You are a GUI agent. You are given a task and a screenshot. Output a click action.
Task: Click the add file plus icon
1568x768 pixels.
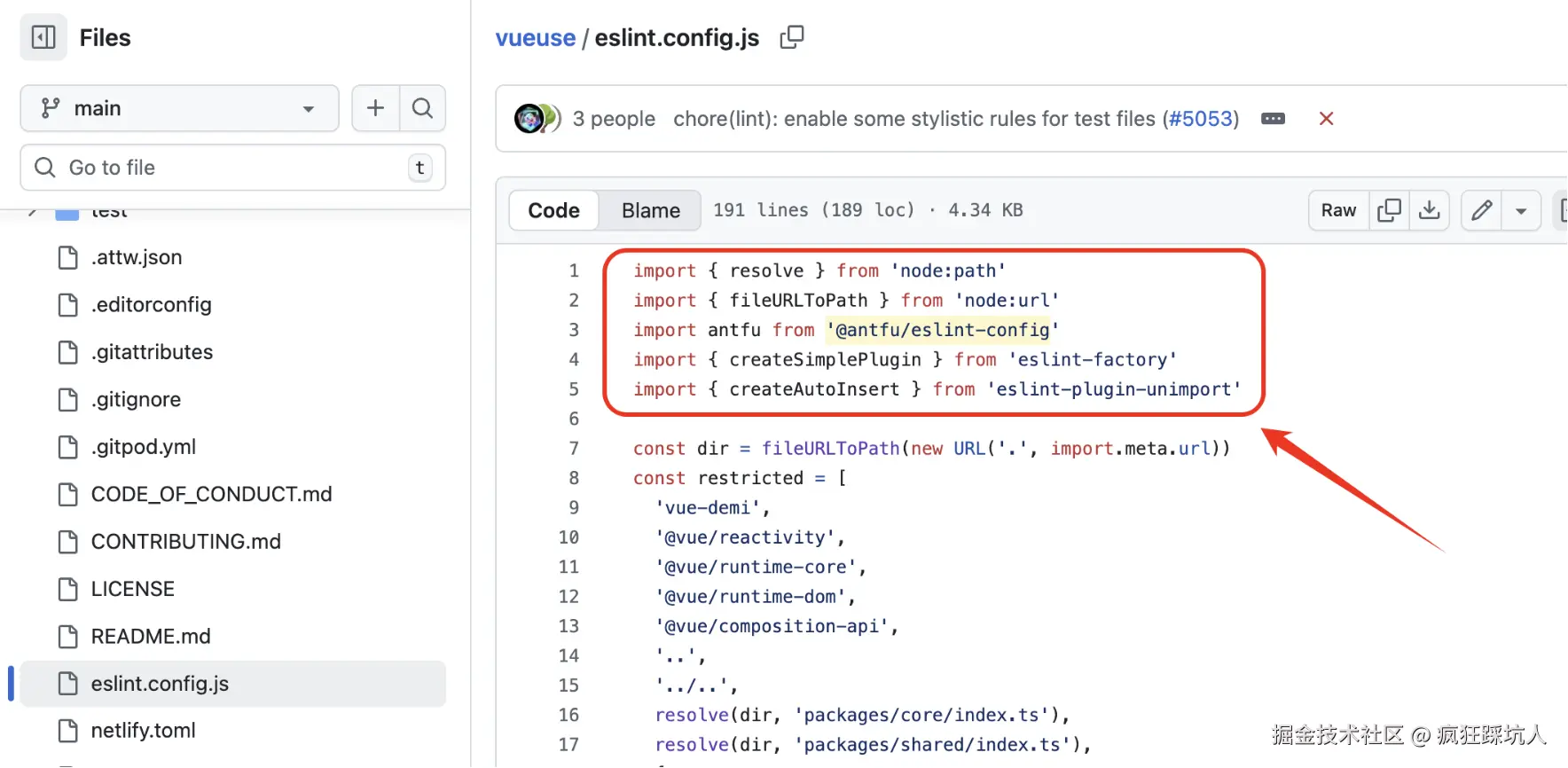tap(376, 108)
